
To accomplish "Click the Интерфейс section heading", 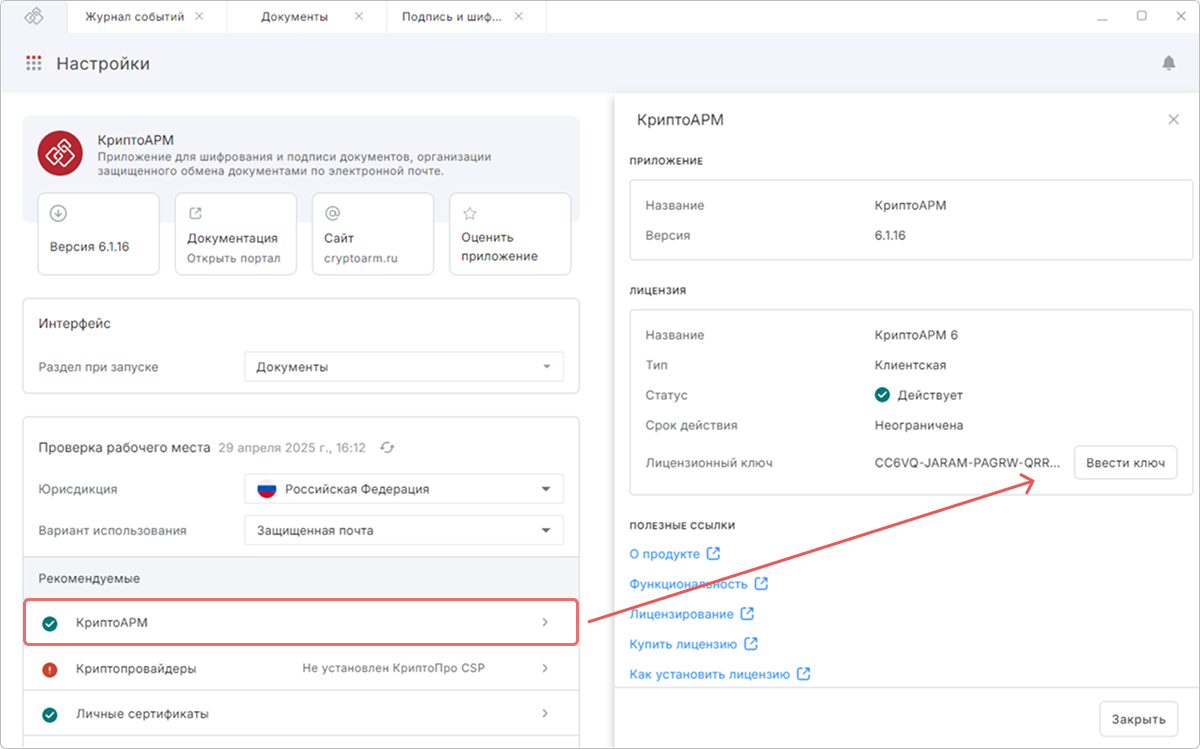I will 74,324.
